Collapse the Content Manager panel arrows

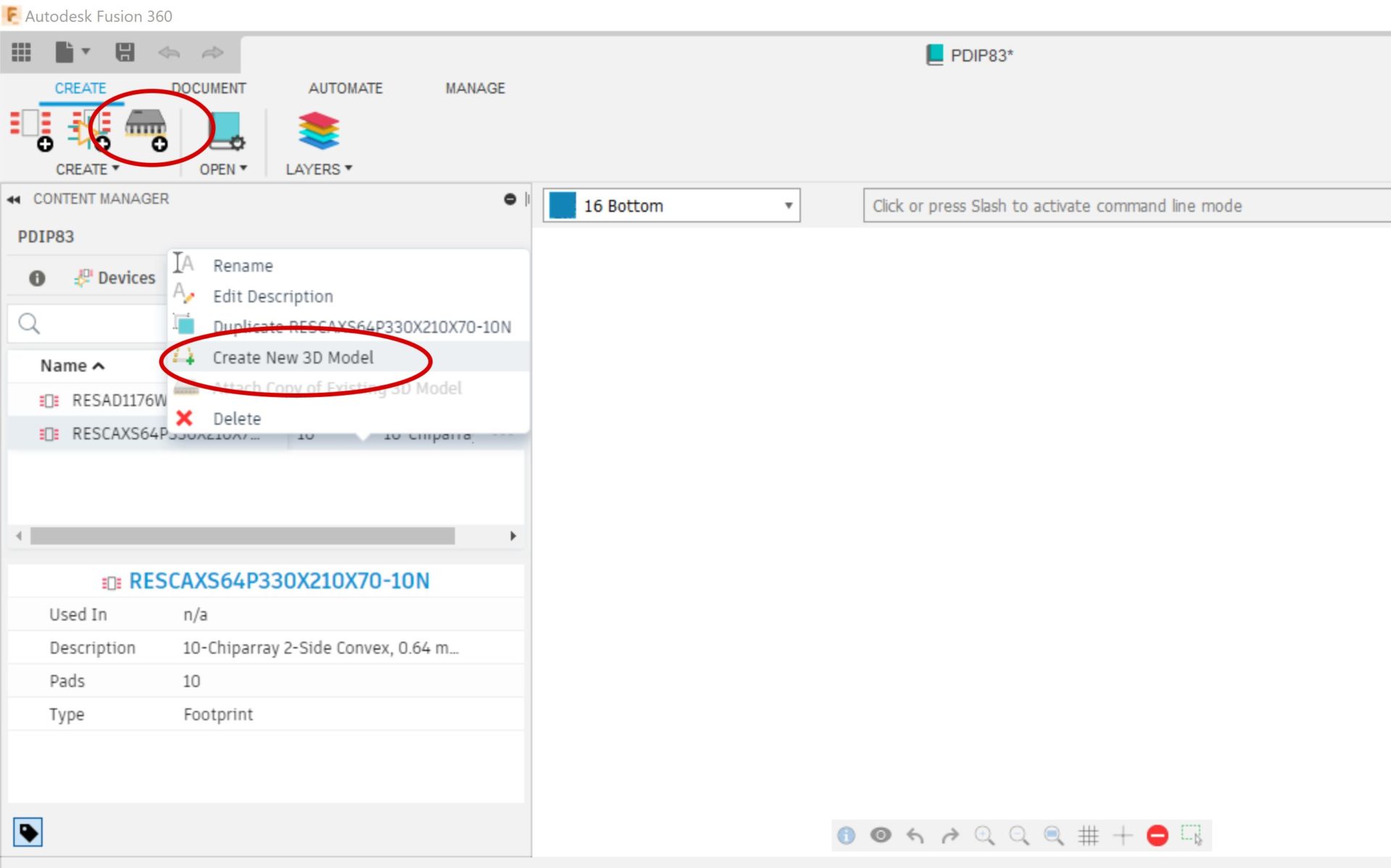click(x=14, y=199)
